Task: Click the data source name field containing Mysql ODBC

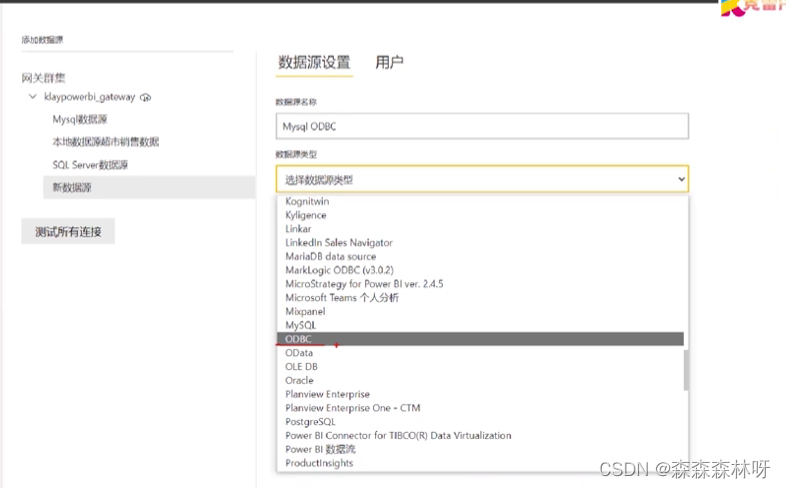Action: pos(482,126)
